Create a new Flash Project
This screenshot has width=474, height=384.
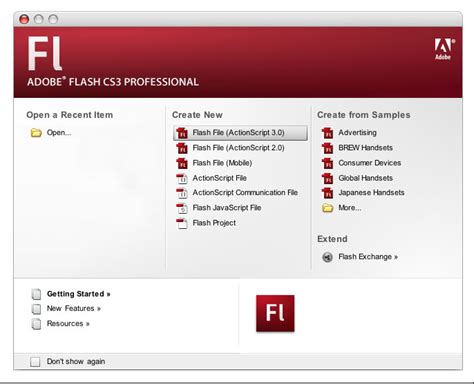pos(214,223)
